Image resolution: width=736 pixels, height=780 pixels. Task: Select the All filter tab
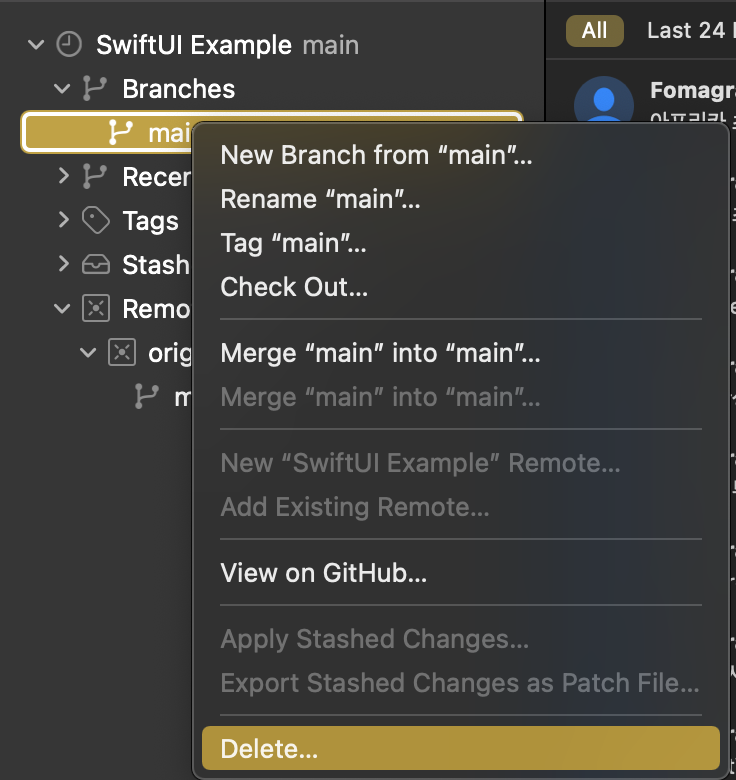pos(594,30)
